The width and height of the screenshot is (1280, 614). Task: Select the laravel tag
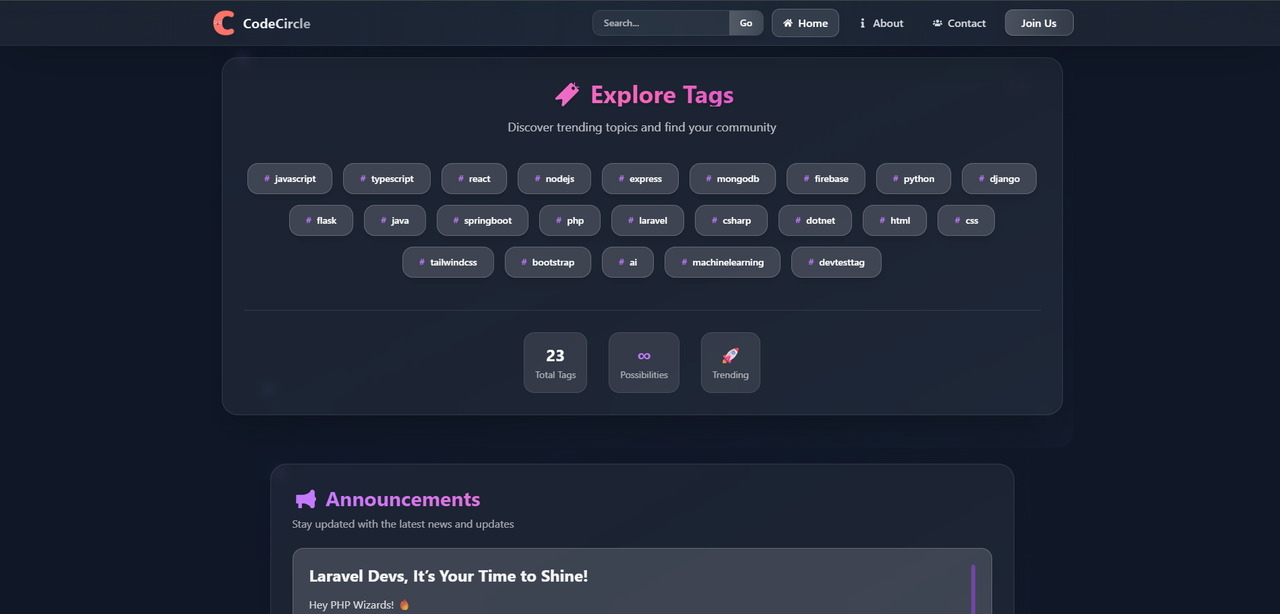(x=647, y=221)
